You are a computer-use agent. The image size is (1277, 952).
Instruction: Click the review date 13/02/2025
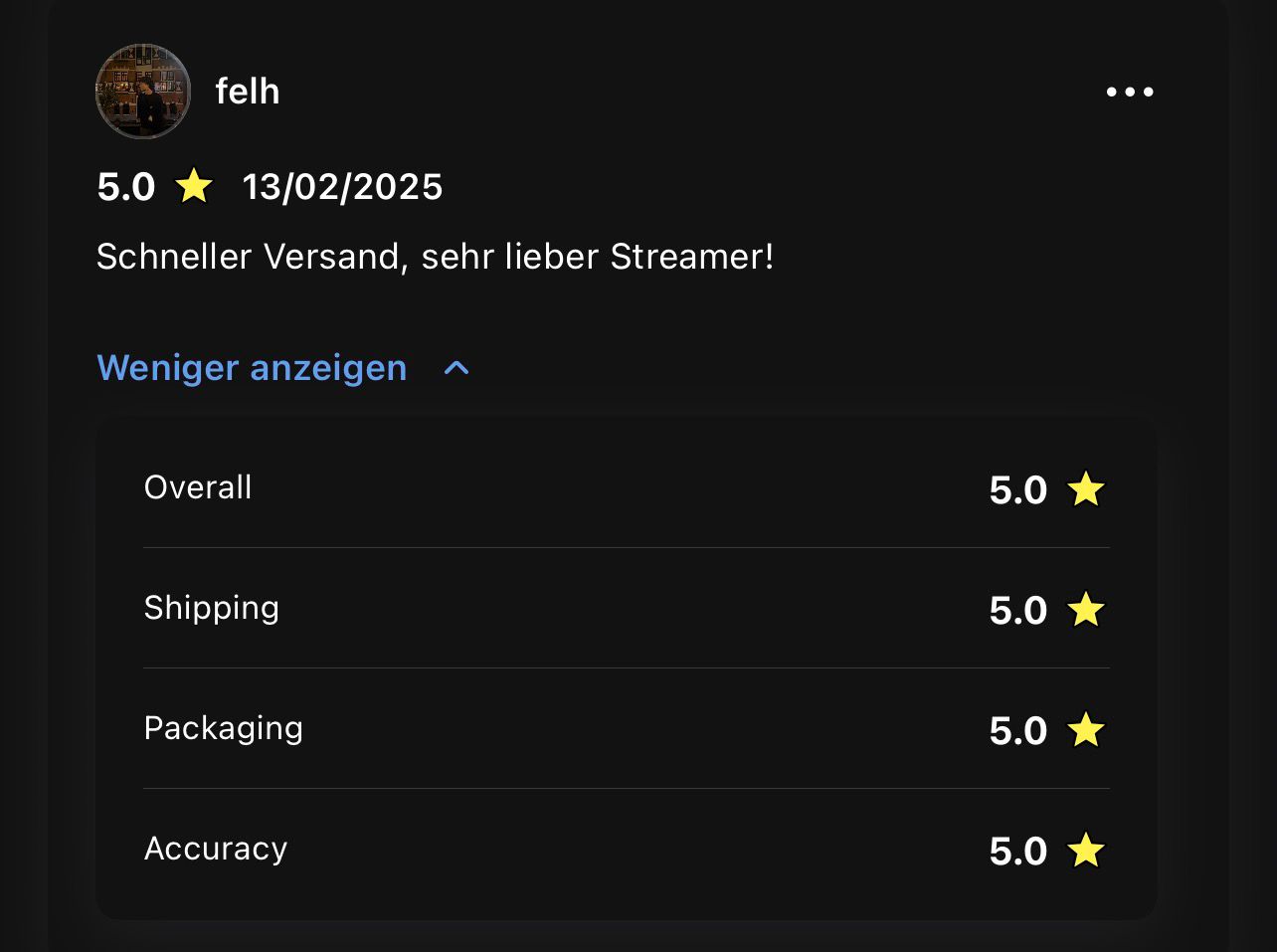[x=343, y=187]
